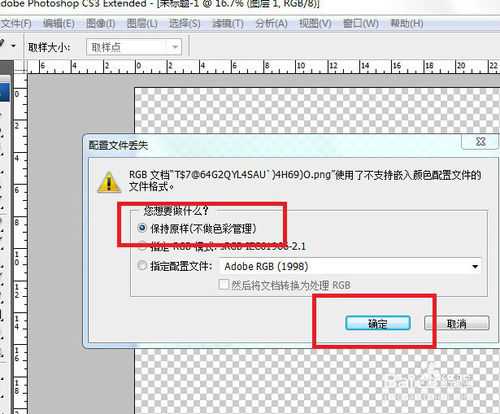The image size is (500, 414).
Task: Cancel dialog with 取消 button
Action: pyautogui.click(x=457, y=323)
